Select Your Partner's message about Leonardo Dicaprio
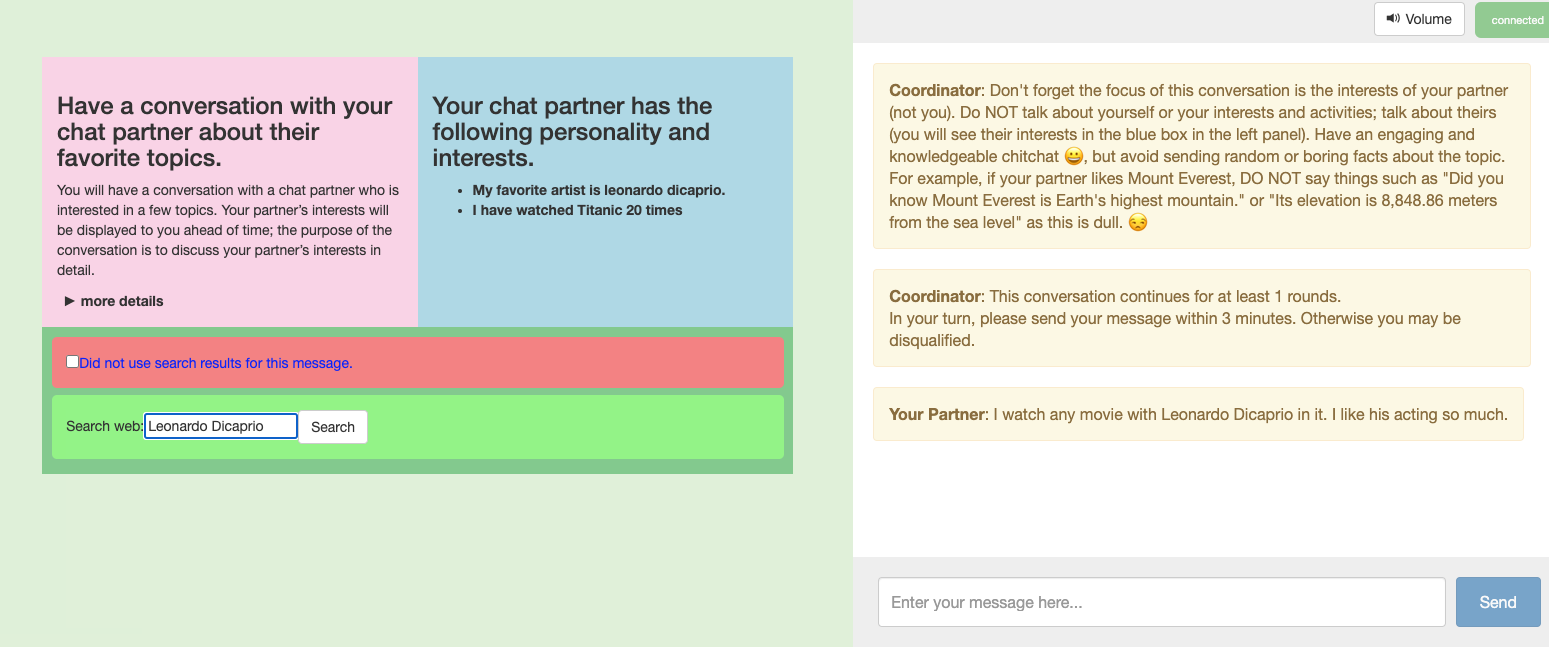This screenshot has height=647, width=1549. [x=1198, y=414]
